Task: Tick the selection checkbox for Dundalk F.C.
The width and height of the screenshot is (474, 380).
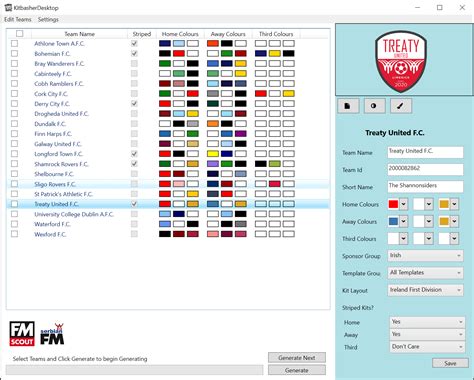Action: click(14, 124)
